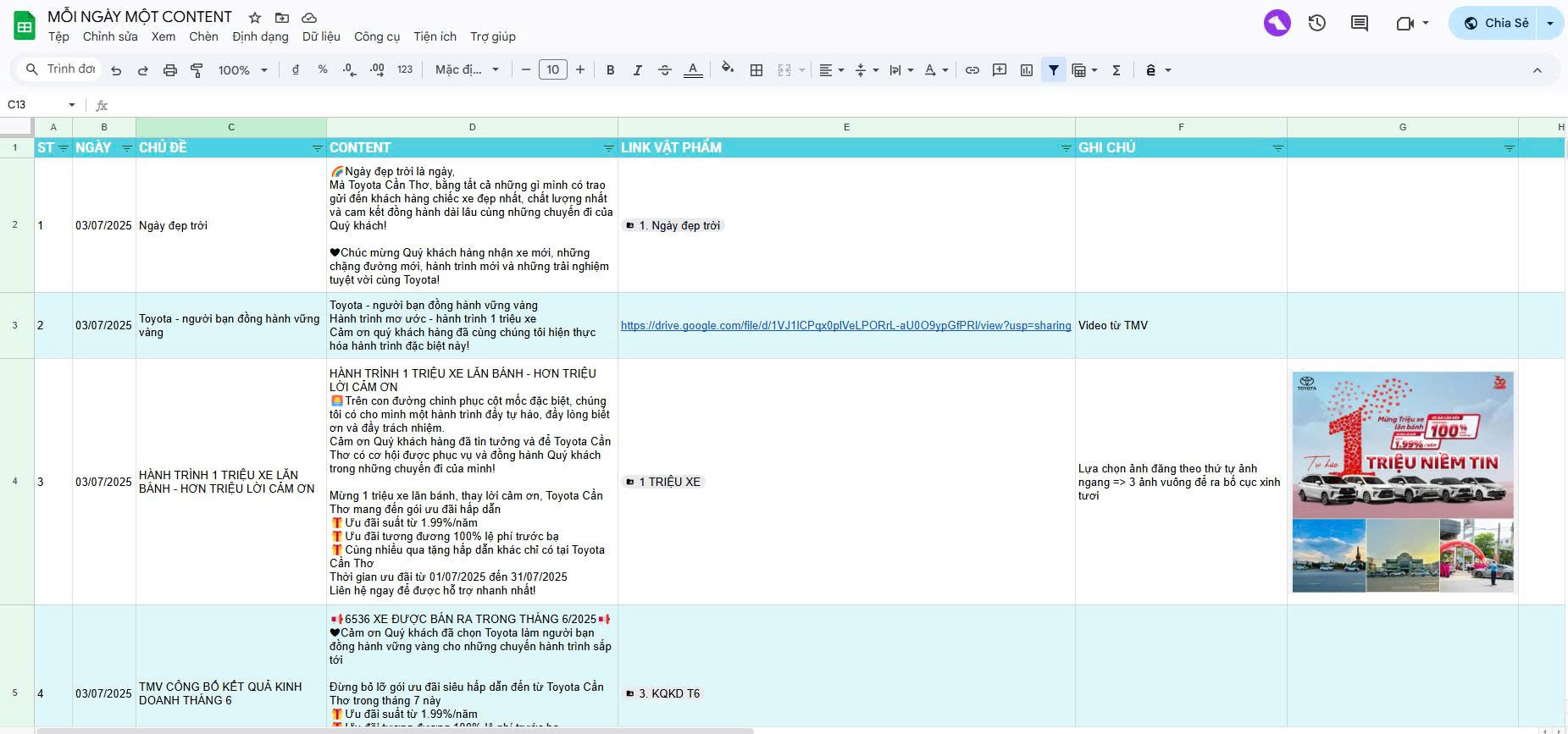Click the Toyota promotional image thumbnail
This screenshot has width=1568, height=734.
1402,482
